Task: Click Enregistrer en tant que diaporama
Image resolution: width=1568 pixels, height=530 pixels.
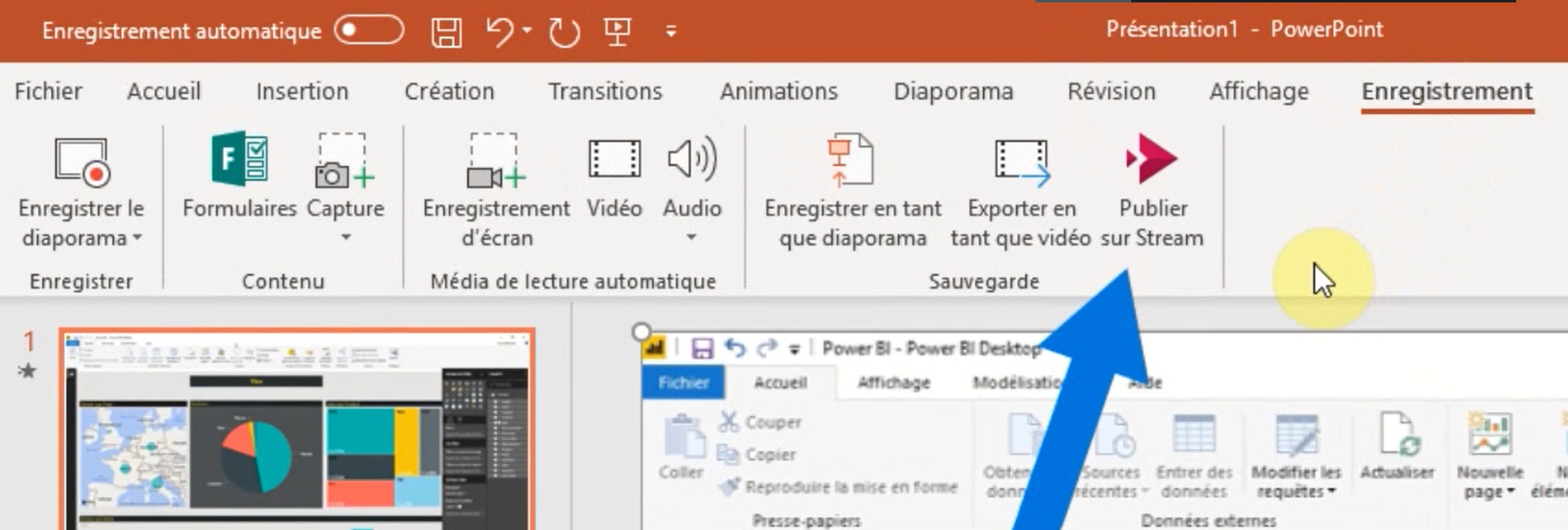Action: (853, 190)
